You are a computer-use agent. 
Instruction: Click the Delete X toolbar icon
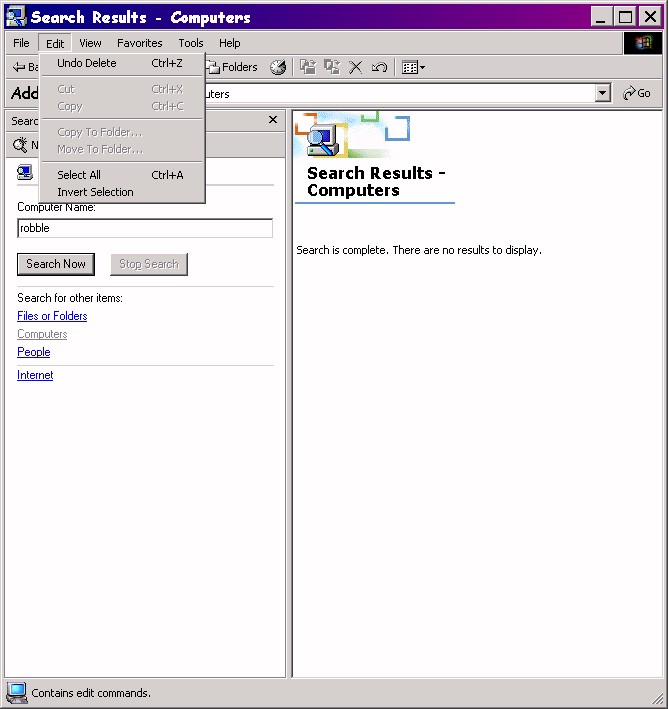click(x=355, y=67)
